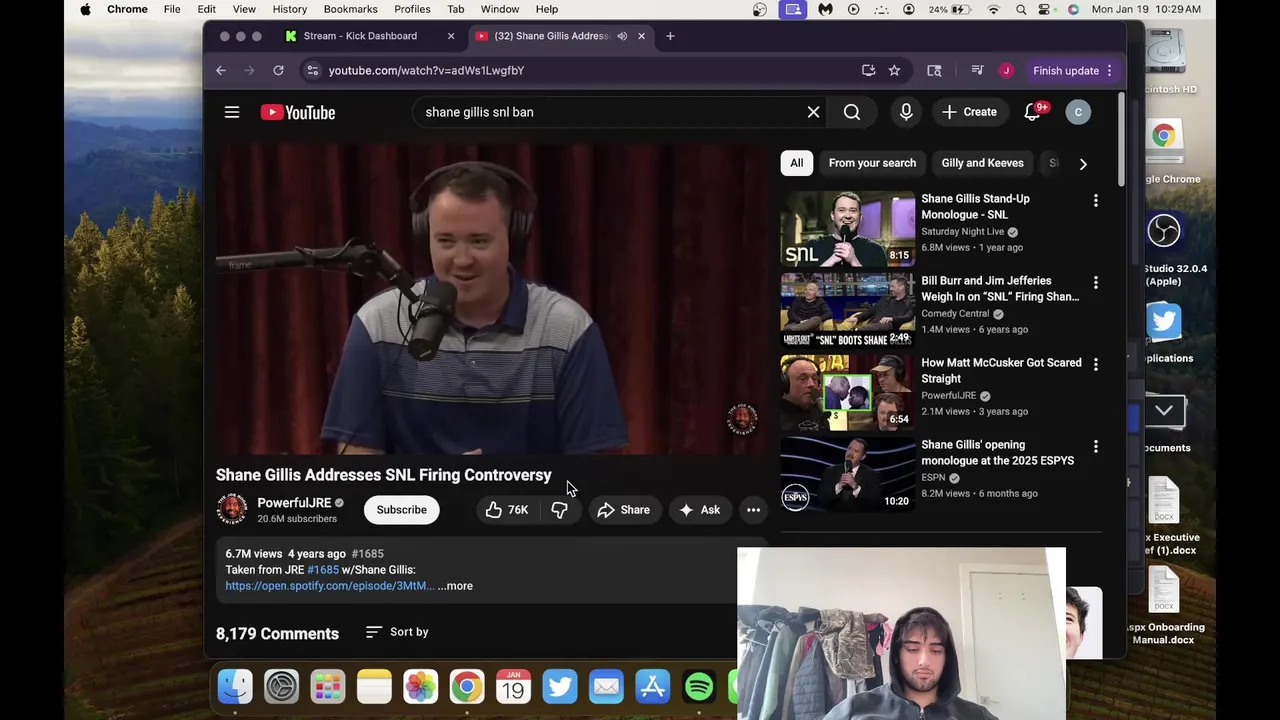Open the Profiles menu
Image resolution: width=1280 pixels, height=720 pixels.
click(412, 9)
